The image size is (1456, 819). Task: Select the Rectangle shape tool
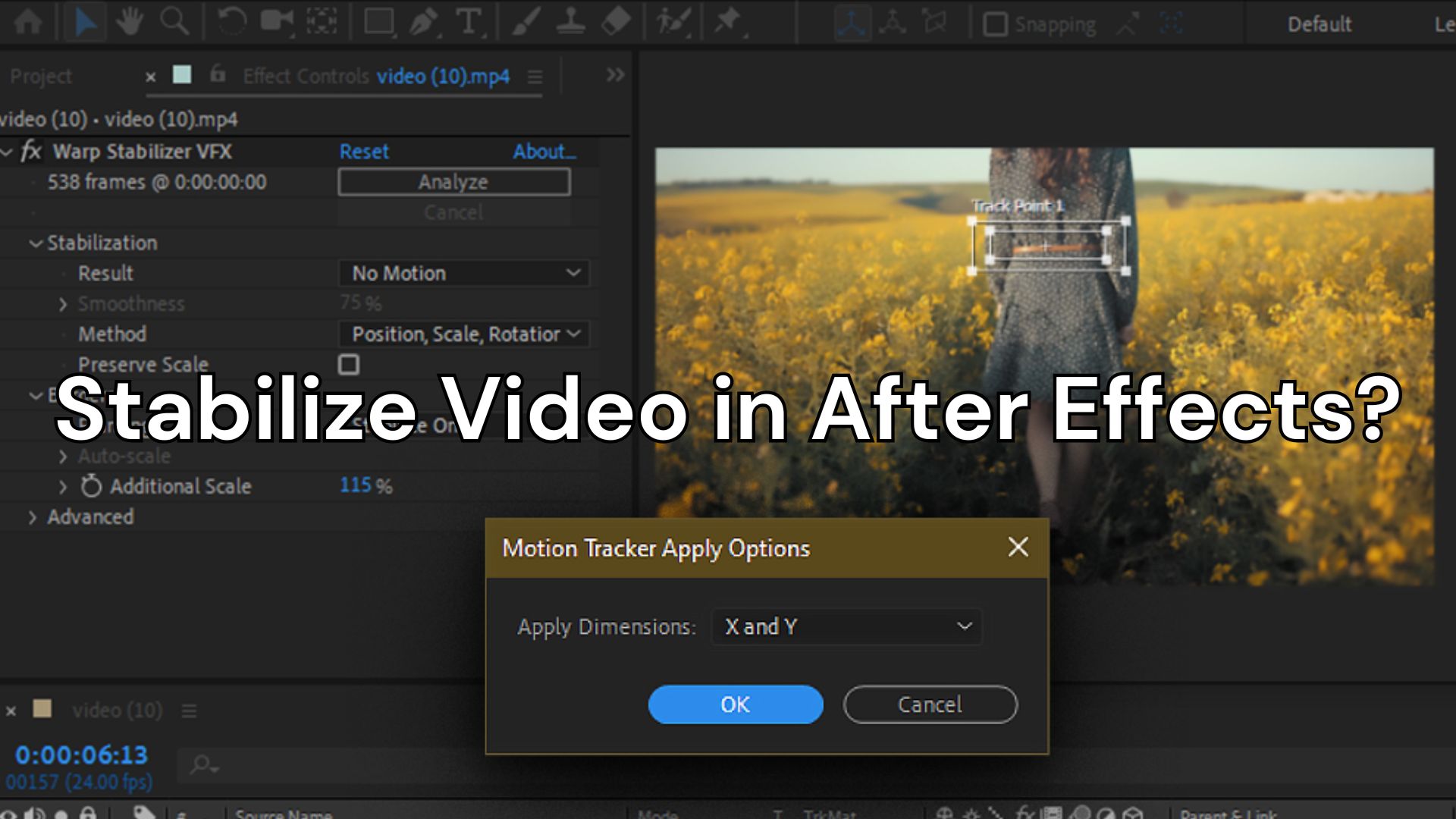coord(378,22)
